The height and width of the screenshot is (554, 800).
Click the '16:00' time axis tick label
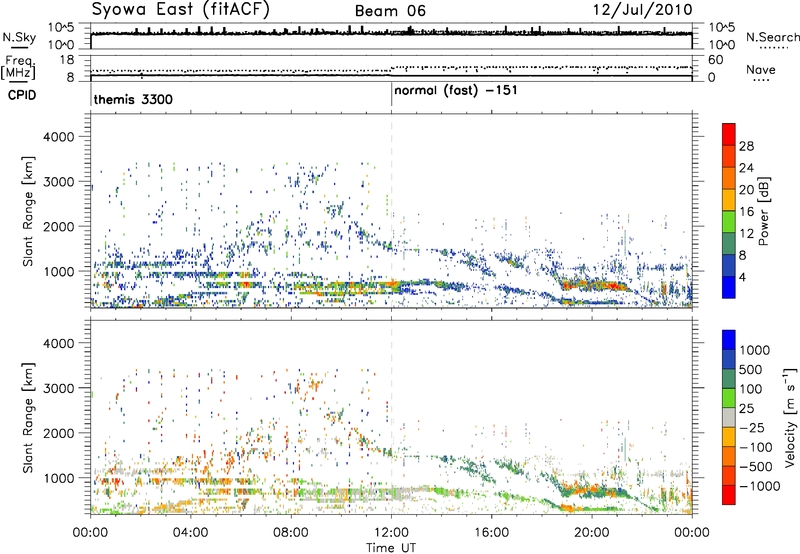pyautogui.click(x=491, y=533)
